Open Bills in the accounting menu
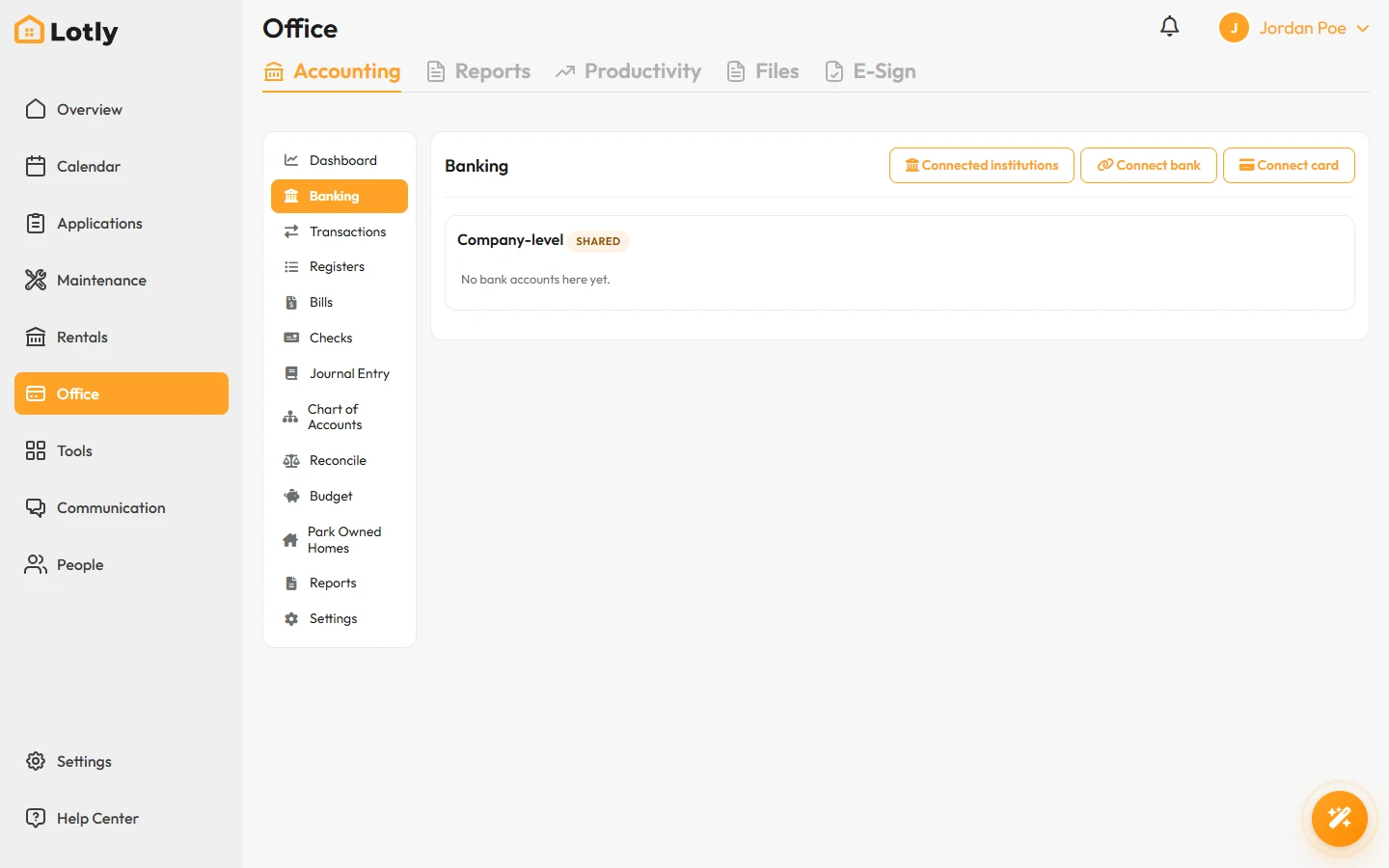This screenshot has height=868, width=1389. tap(340, 302)
